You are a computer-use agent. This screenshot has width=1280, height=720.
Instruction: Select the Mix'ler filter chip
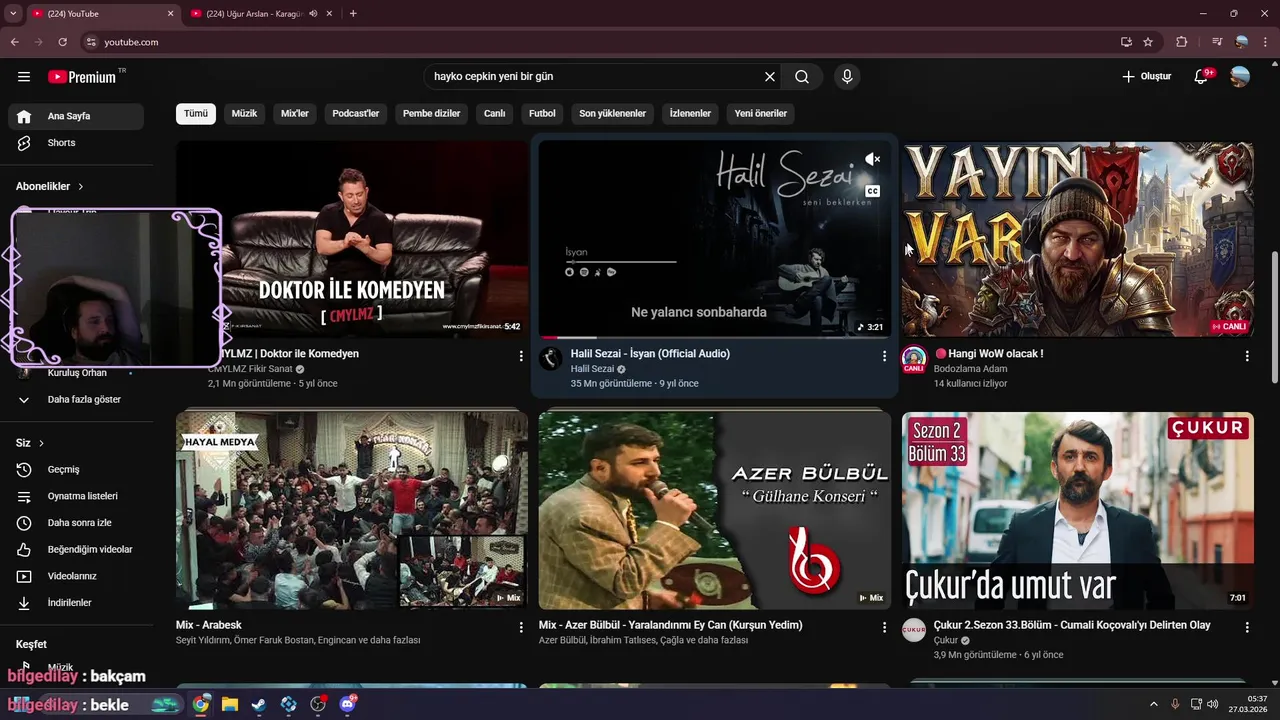[295, 113]
